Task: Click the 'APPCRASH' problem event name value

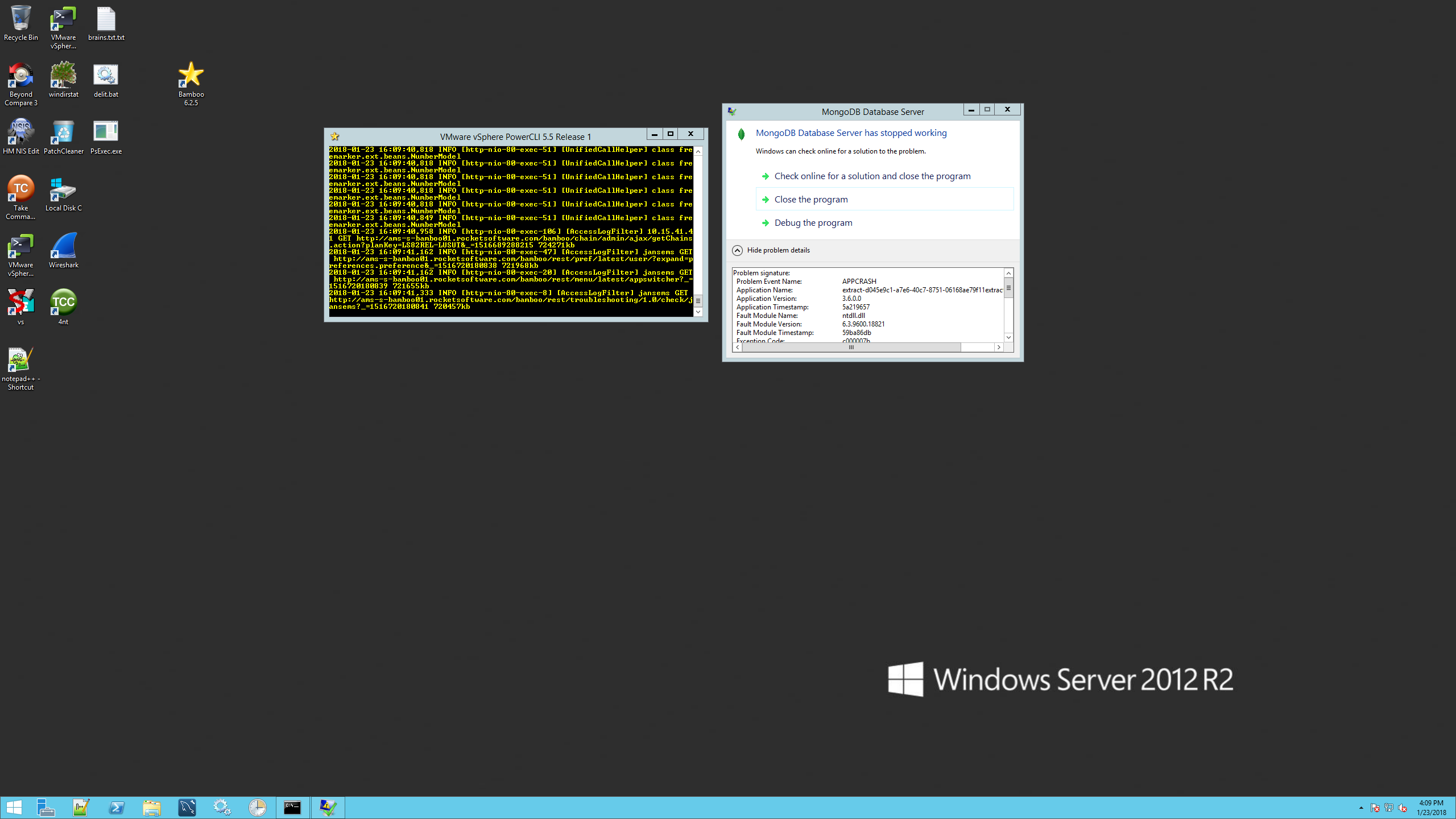Action: click(859, 282)
